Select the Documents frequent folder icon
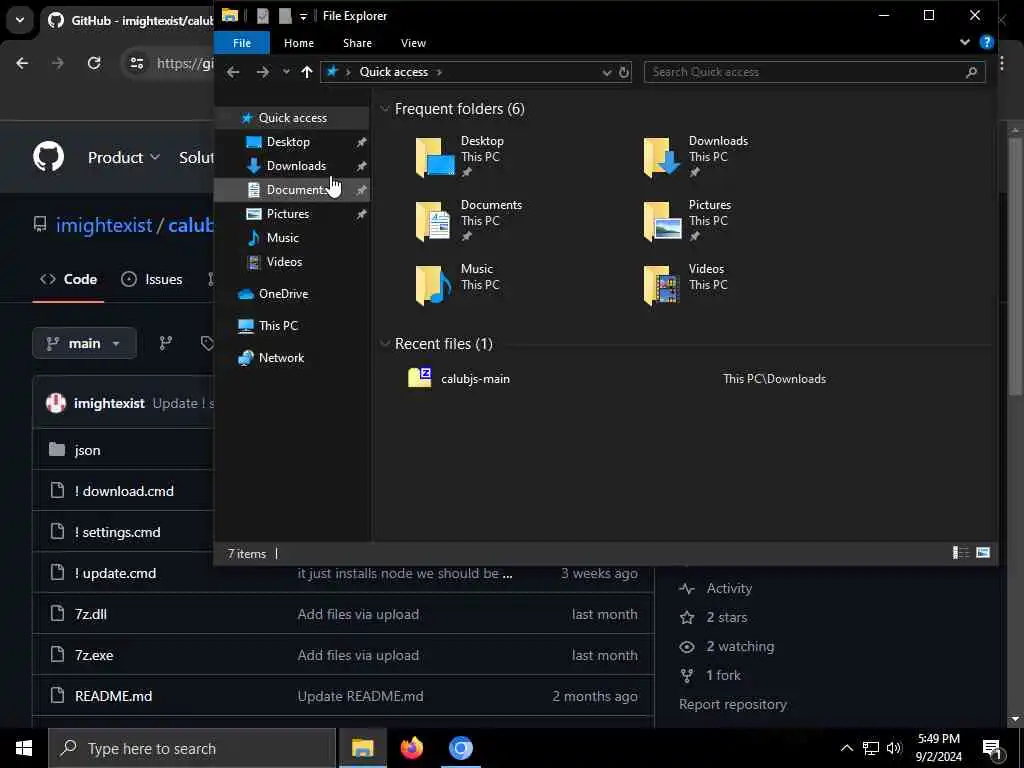 [x=434, y=221]
